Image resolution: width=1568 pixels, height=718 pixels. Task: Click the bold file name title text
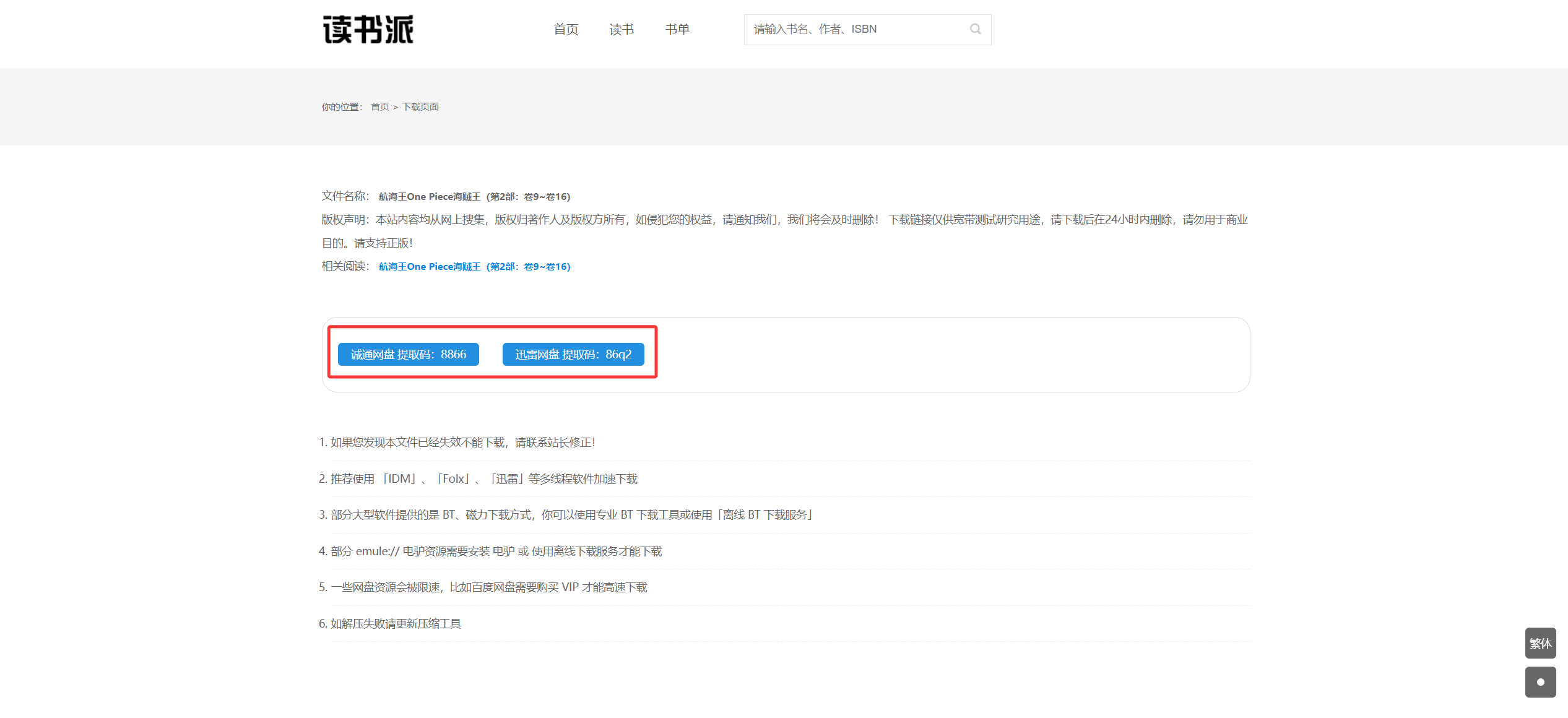[x=474, y=197]
